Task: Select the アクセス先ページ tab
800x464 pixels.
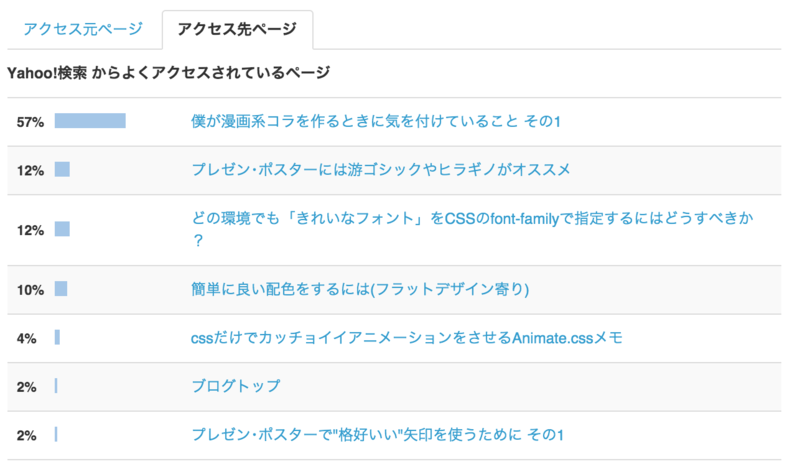Action: (x=237, y=29)
